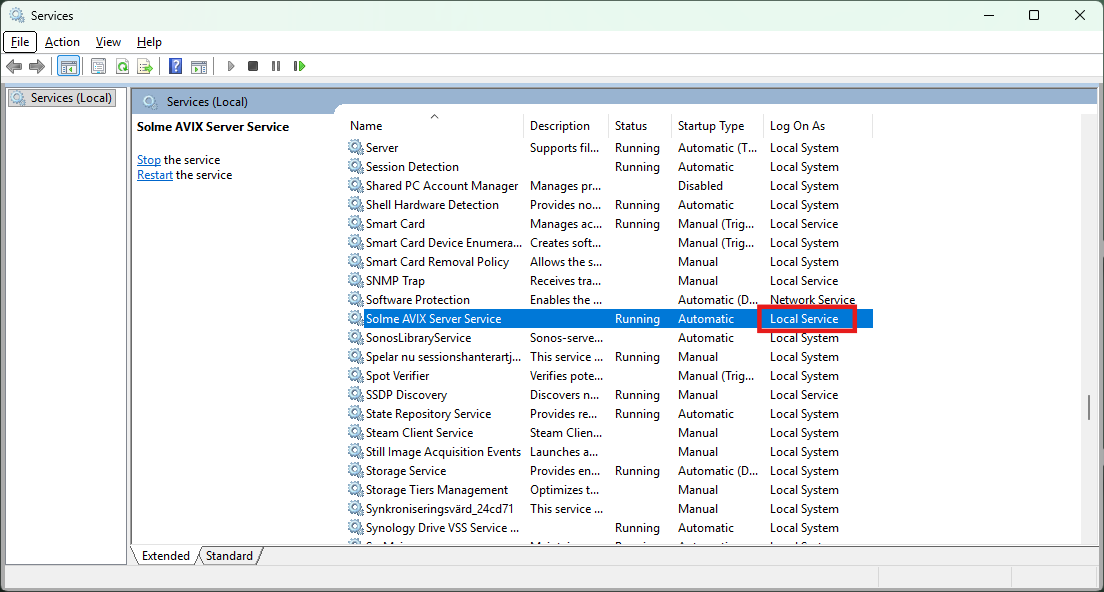1104x592 pixels.
Task: Click the vertical scrollbar thumb
Action: point(1089,407)
